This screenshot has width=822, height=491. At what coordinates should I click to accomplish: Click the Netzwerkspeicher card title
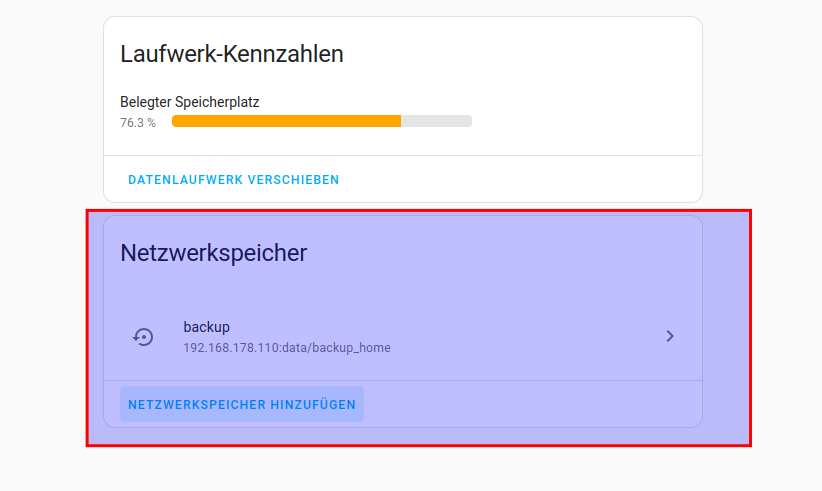coord(213,253)
